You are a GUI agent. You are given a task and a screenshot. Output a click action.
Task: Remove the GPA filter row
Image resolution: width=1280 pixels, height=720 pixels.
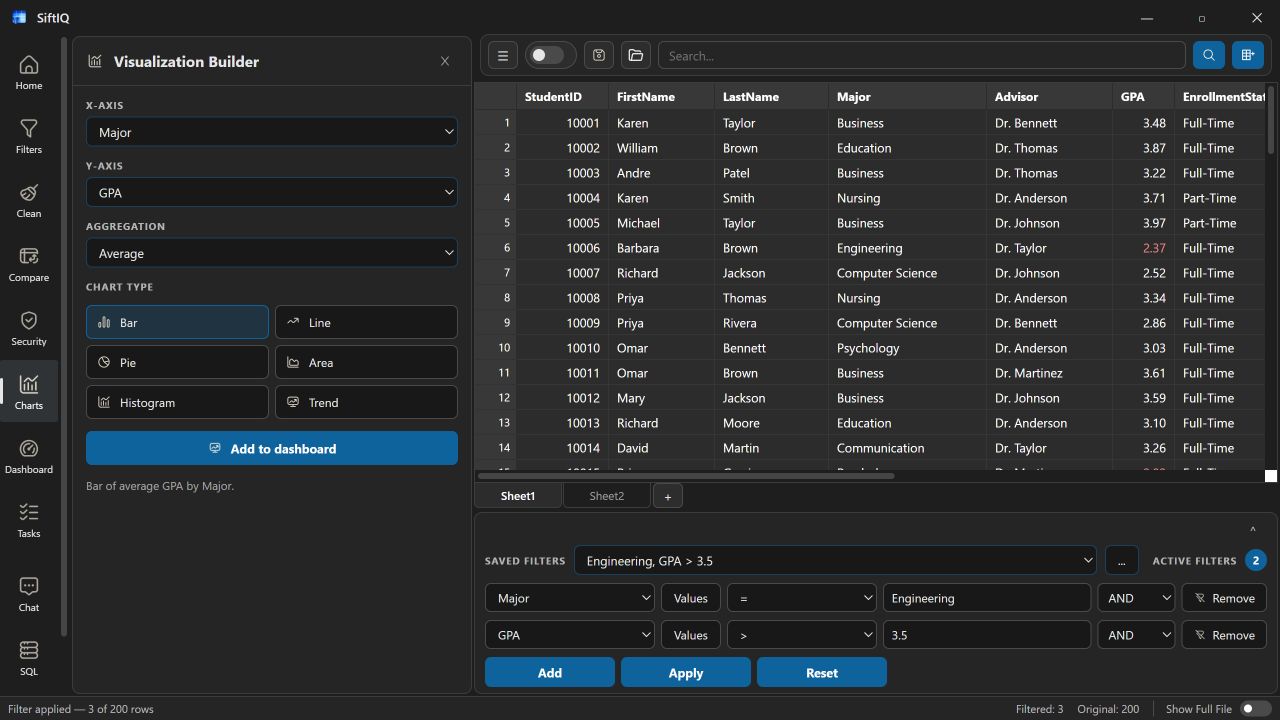(x=1224, y=635)
